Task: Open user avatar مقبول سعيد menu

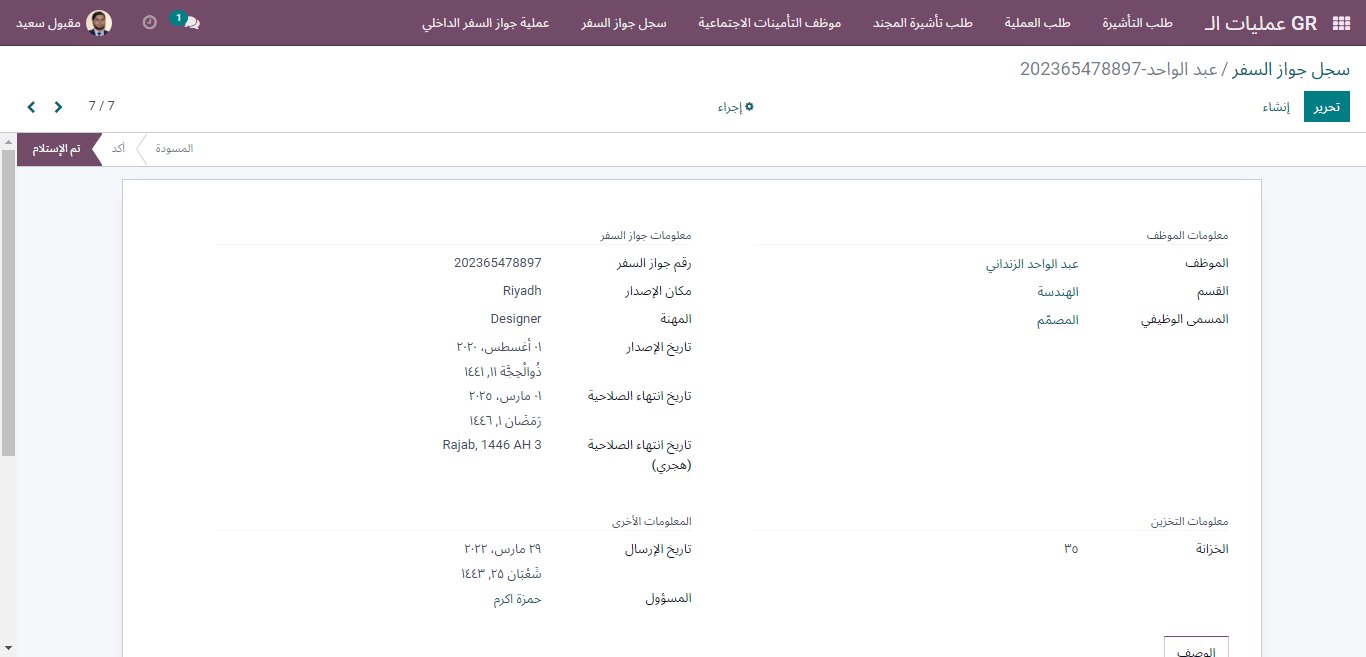Action: click(64, 22)
